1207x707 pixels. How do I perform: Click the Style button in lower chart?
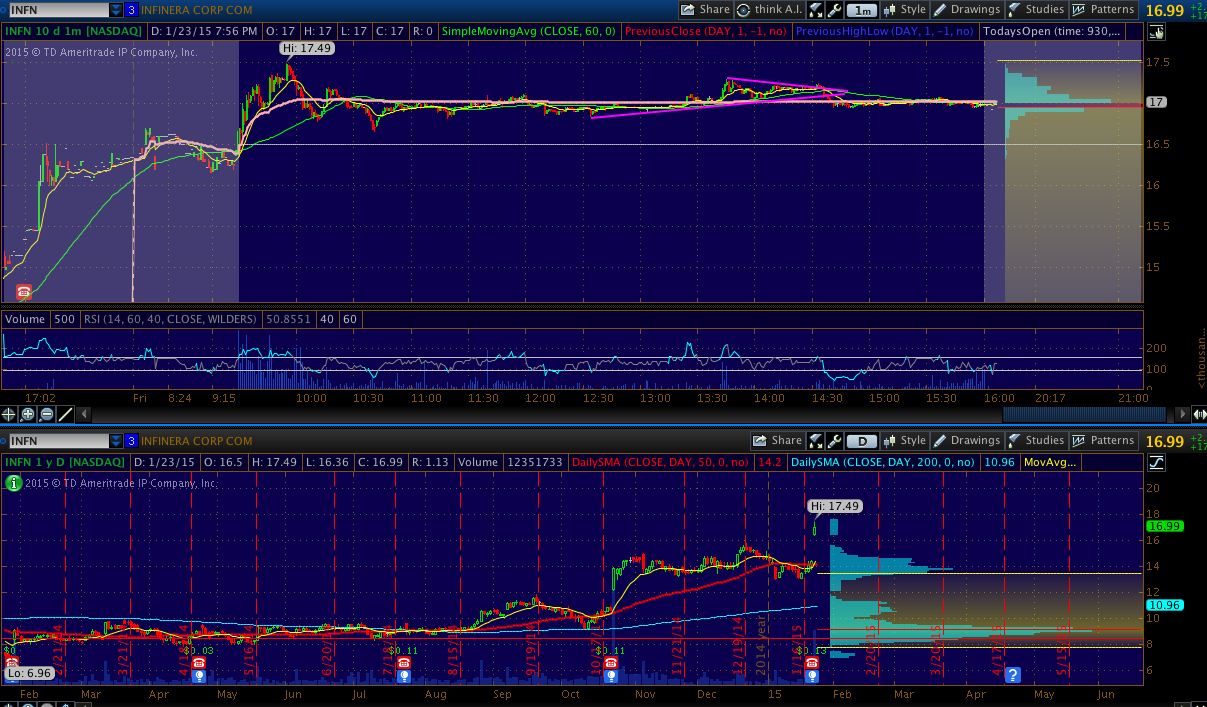point(904,441)
